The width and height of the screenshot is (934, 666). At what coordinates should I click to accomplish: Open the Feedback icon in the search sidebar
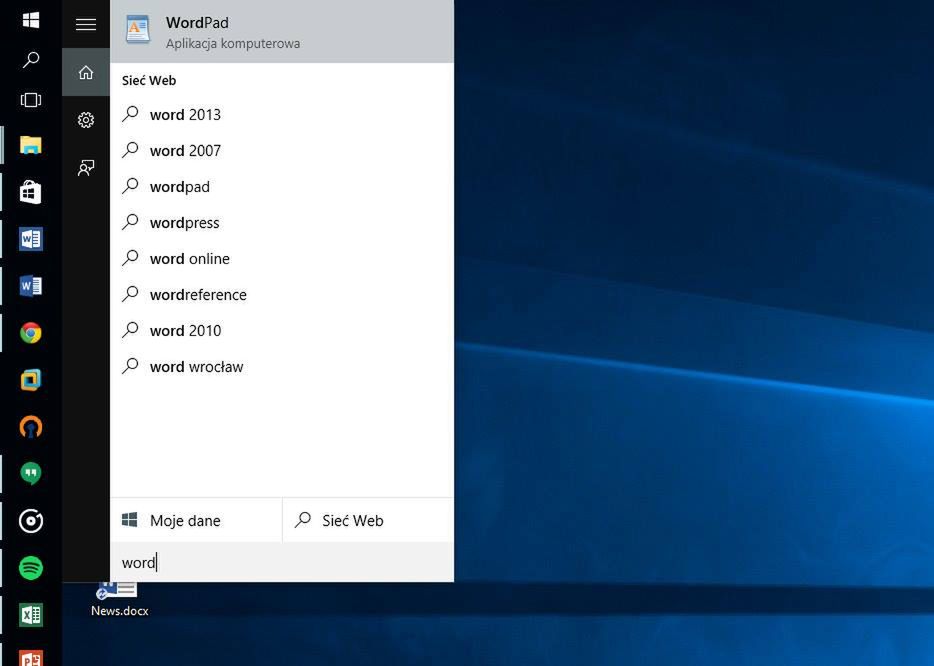tap(86, 167)
